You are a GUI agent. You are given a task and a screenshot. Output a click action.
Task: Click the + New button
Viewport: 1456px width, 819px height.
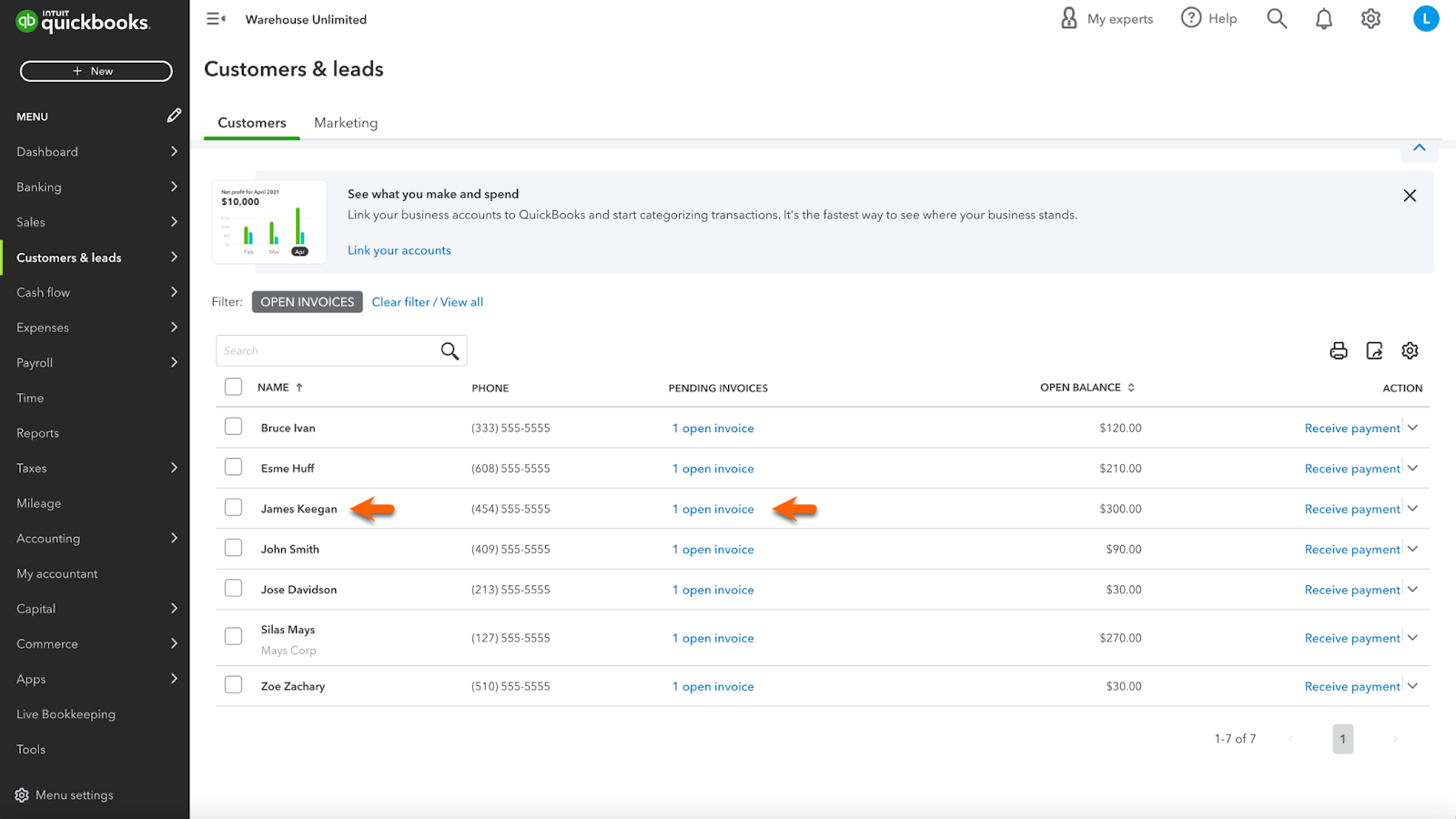(96, 71)
